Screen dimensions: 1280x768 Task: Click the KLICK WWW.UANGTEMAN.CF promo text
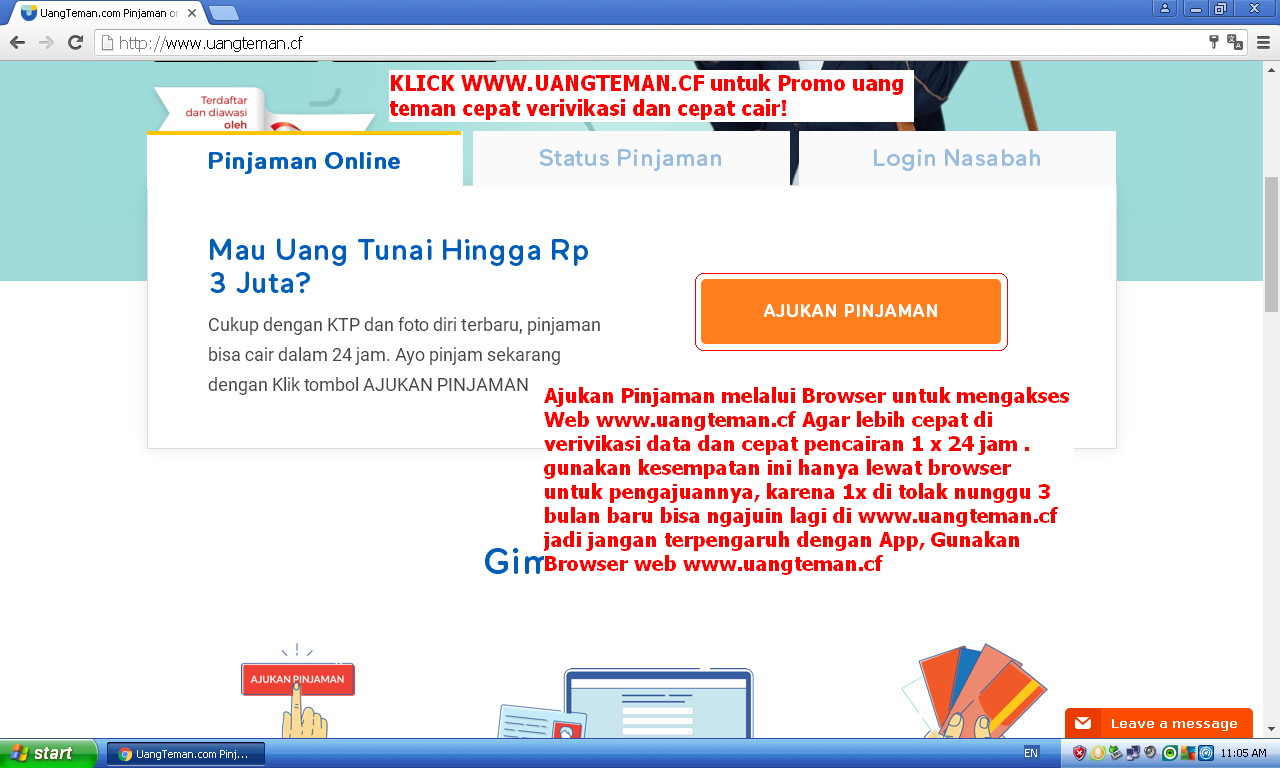tap(650, 95)
